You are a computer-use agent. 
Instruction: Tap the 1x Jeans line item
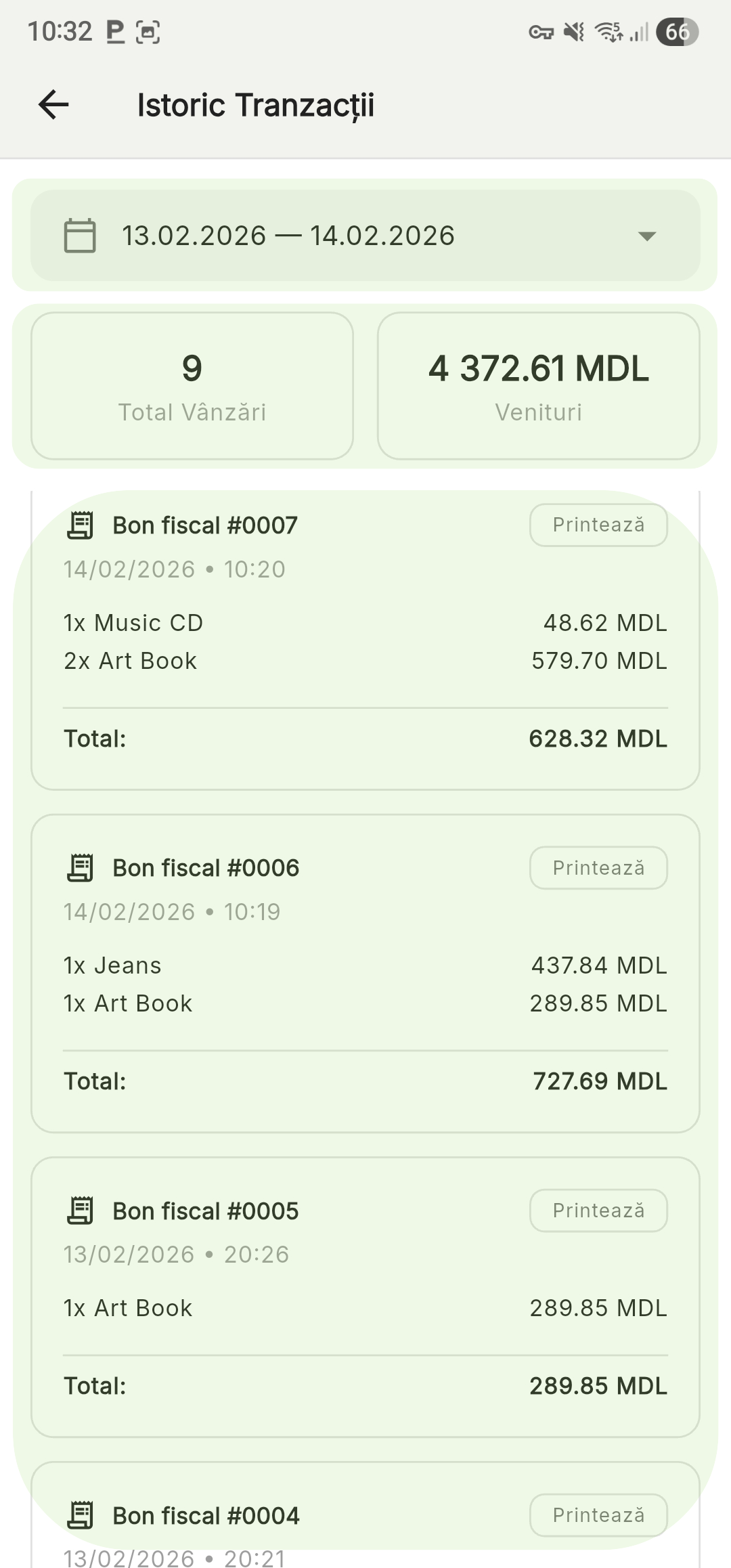point(113,965)
